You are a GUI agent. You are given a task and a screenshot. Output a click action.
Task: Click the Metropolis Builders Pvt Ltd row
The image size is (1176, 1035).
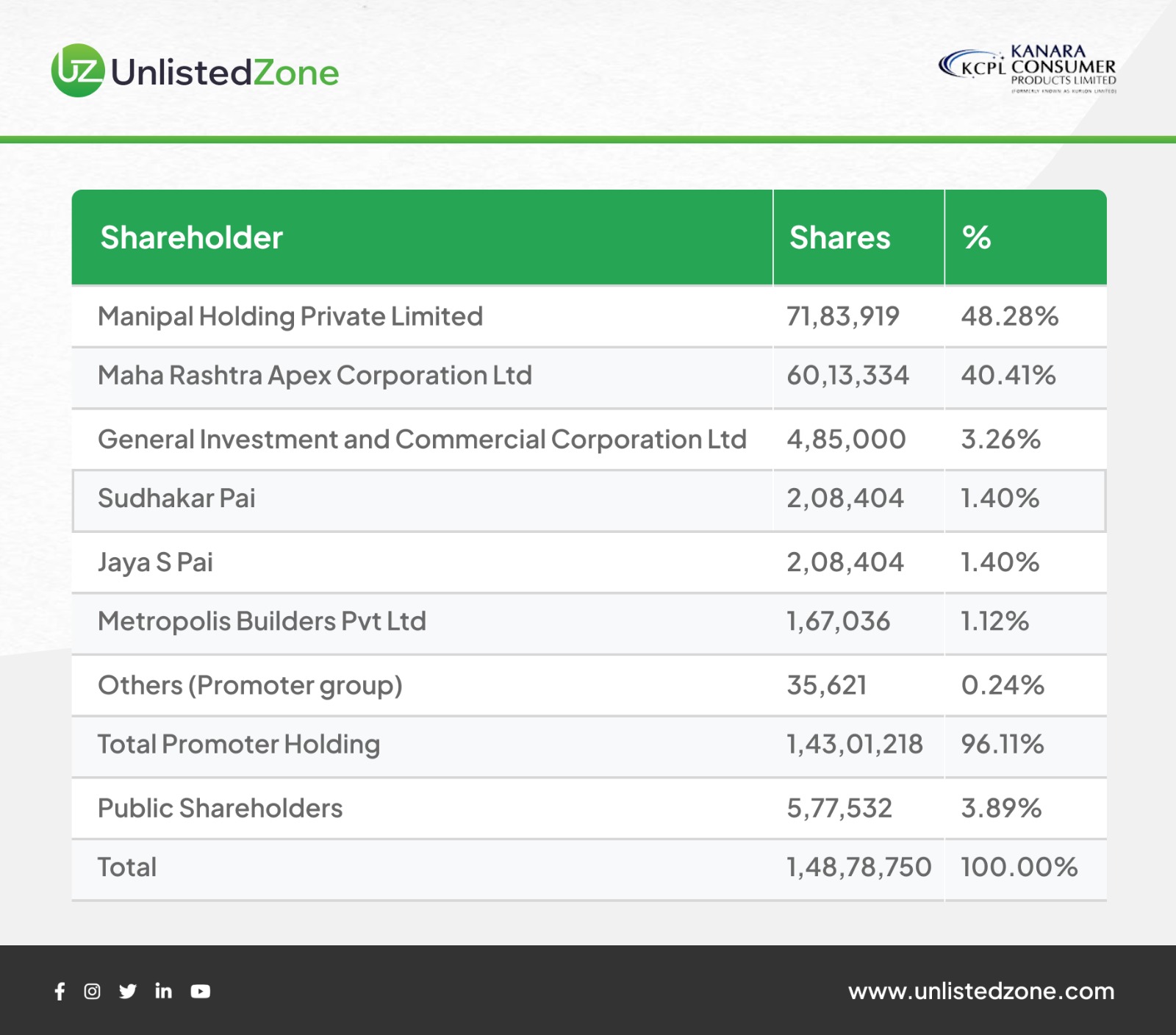262,622
